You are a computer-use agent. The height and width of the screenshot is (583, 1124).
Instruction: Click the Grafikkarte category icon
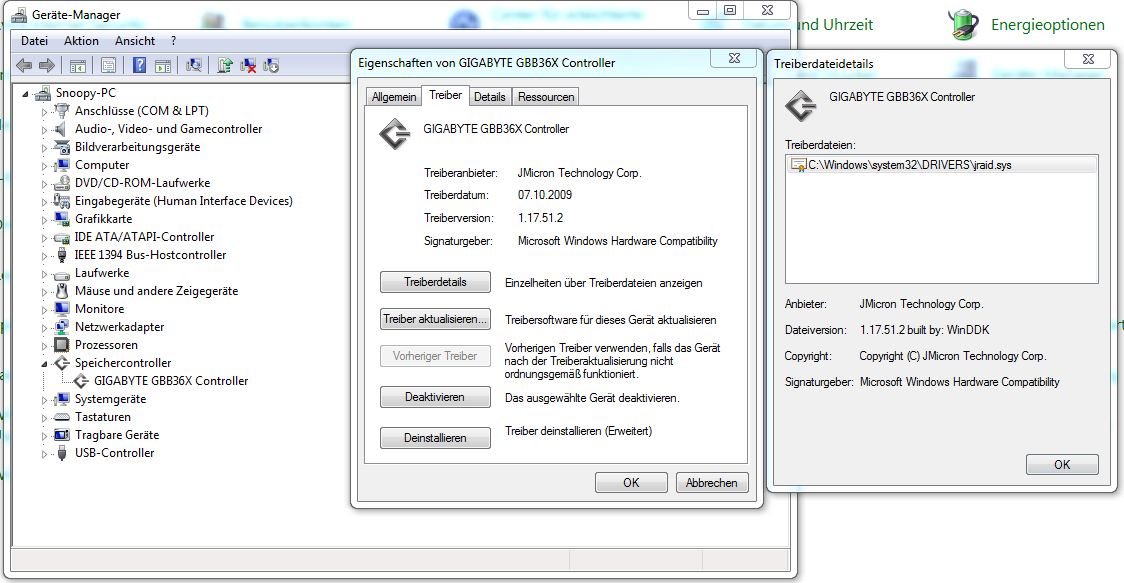[62, 219]
